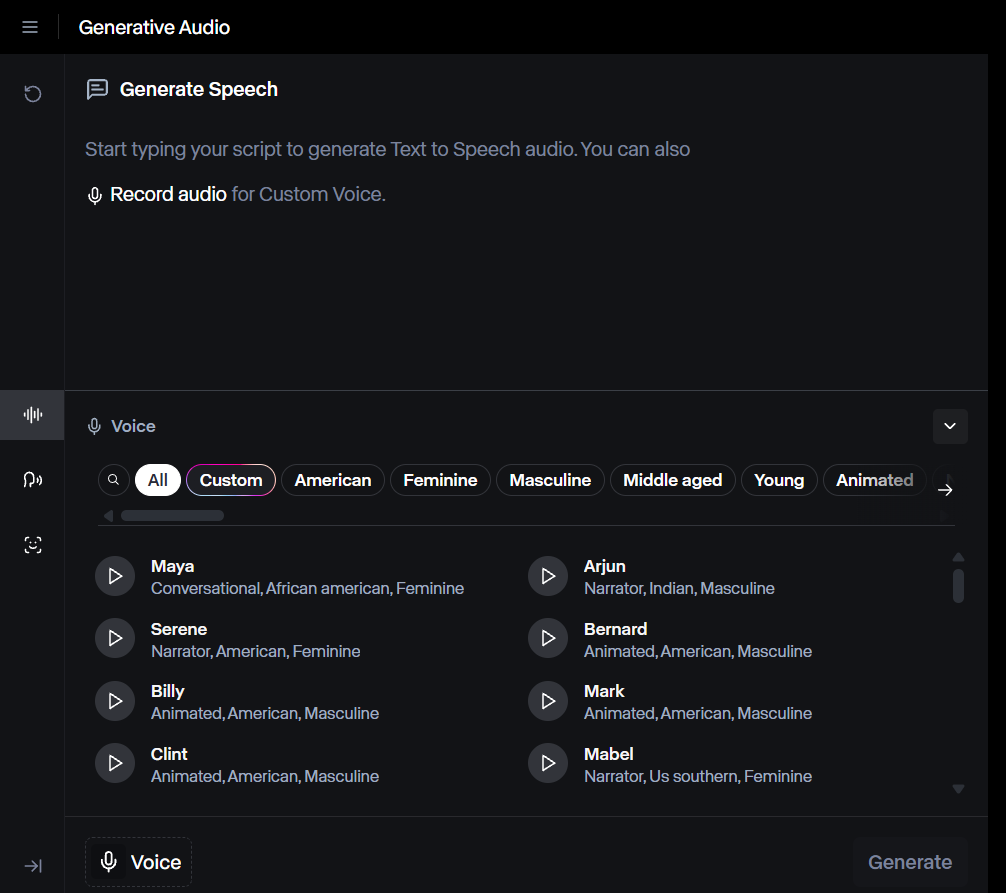The width and height of the screenshot is (1006, 893).
Task: Expand sidebar with bottom arrow icon
Action: tap(33, 866)
